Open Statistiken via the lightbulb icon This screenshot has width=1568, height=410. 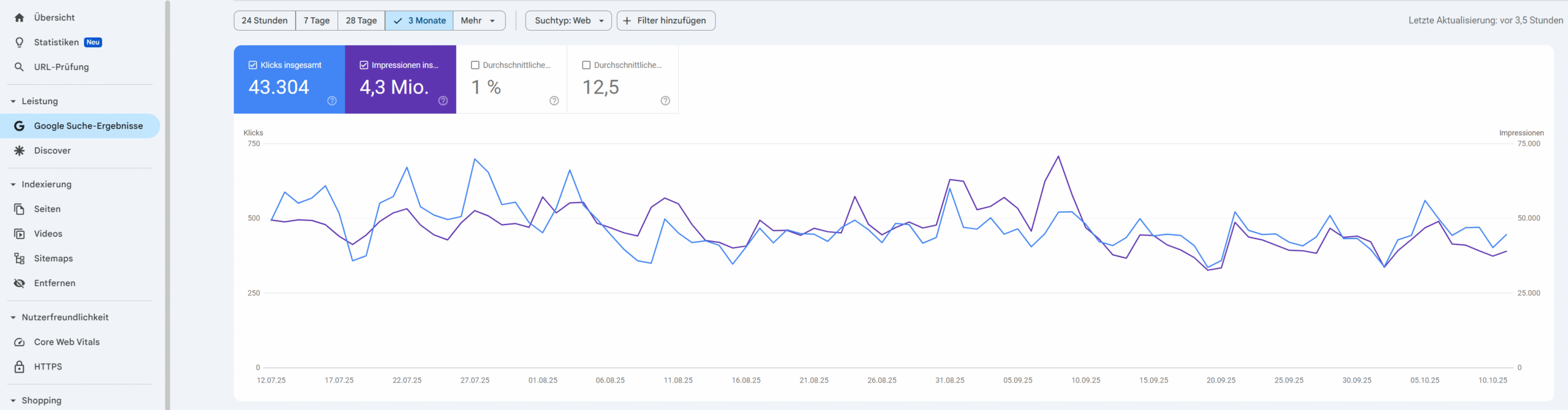[x=19, y=42]
